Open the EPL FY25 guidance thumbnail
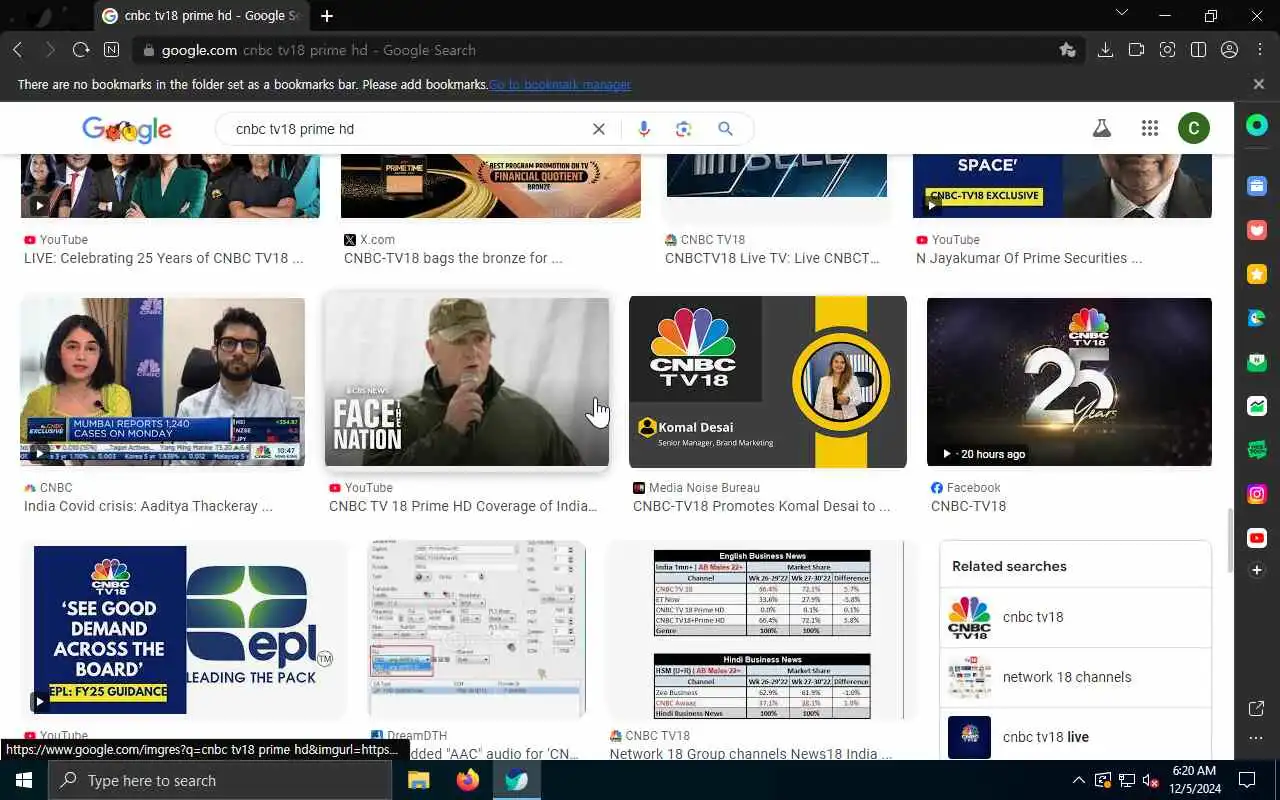Screen dimensions: 1280x800 (184, 630)
